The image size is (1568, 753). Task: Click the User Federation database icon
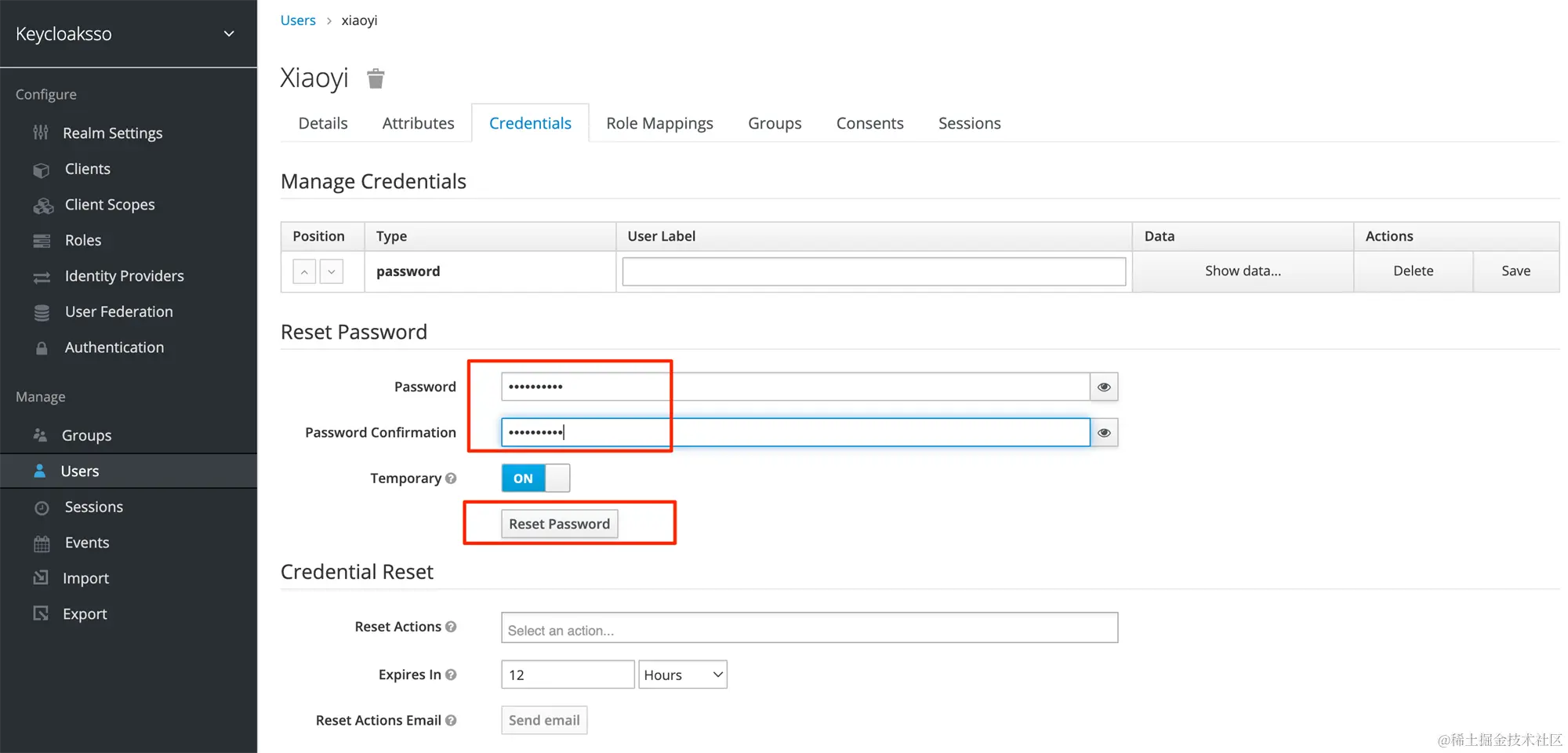pyautogui.click(x=42, y=312)
